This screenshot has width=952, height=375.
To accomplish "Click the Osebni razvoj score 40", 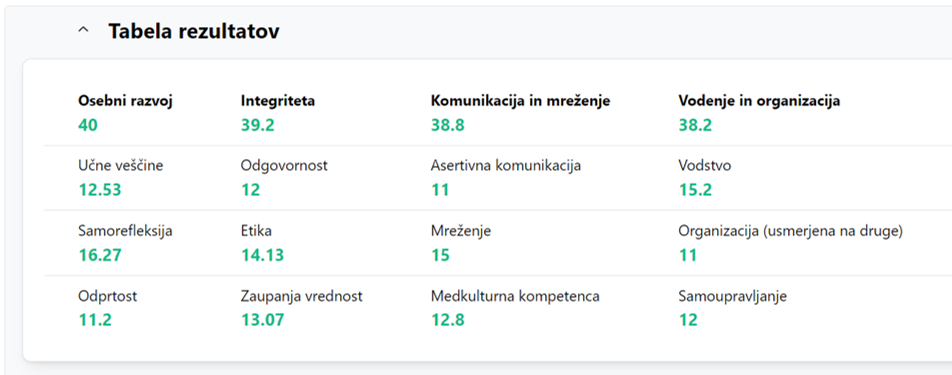I will 88,125.
